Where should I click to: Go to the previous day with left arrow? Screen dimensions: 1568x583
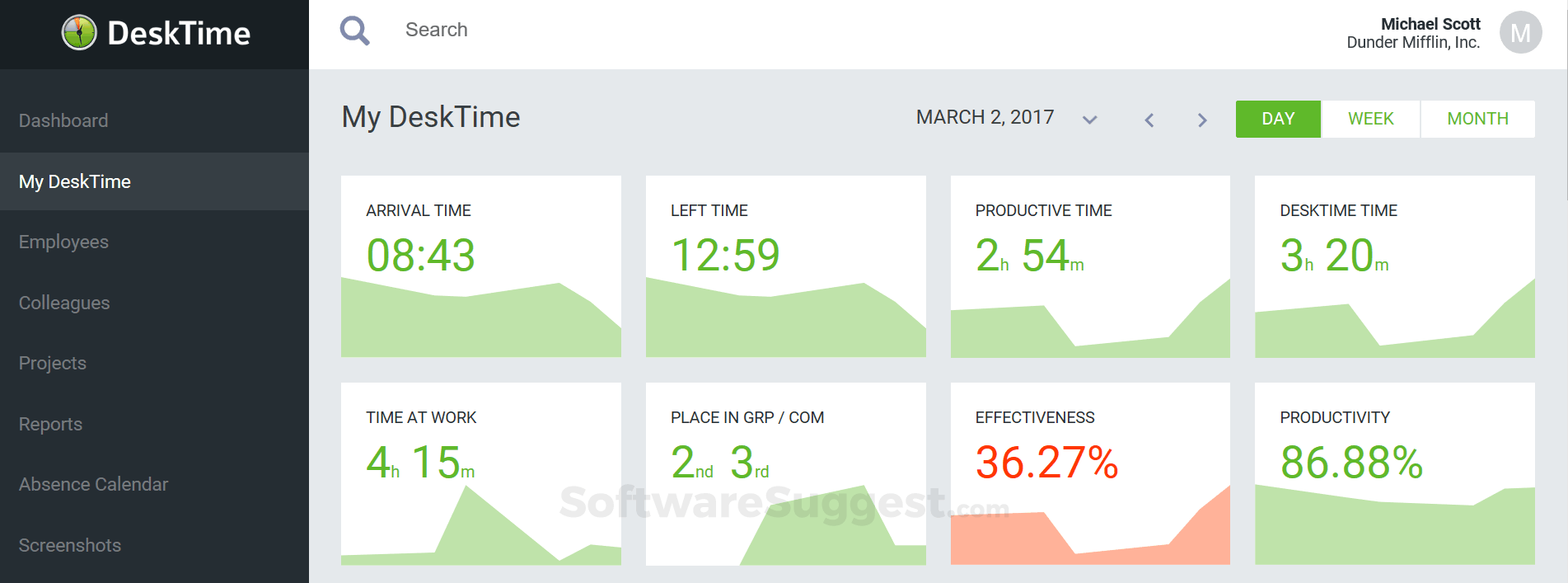point(1149,120)
